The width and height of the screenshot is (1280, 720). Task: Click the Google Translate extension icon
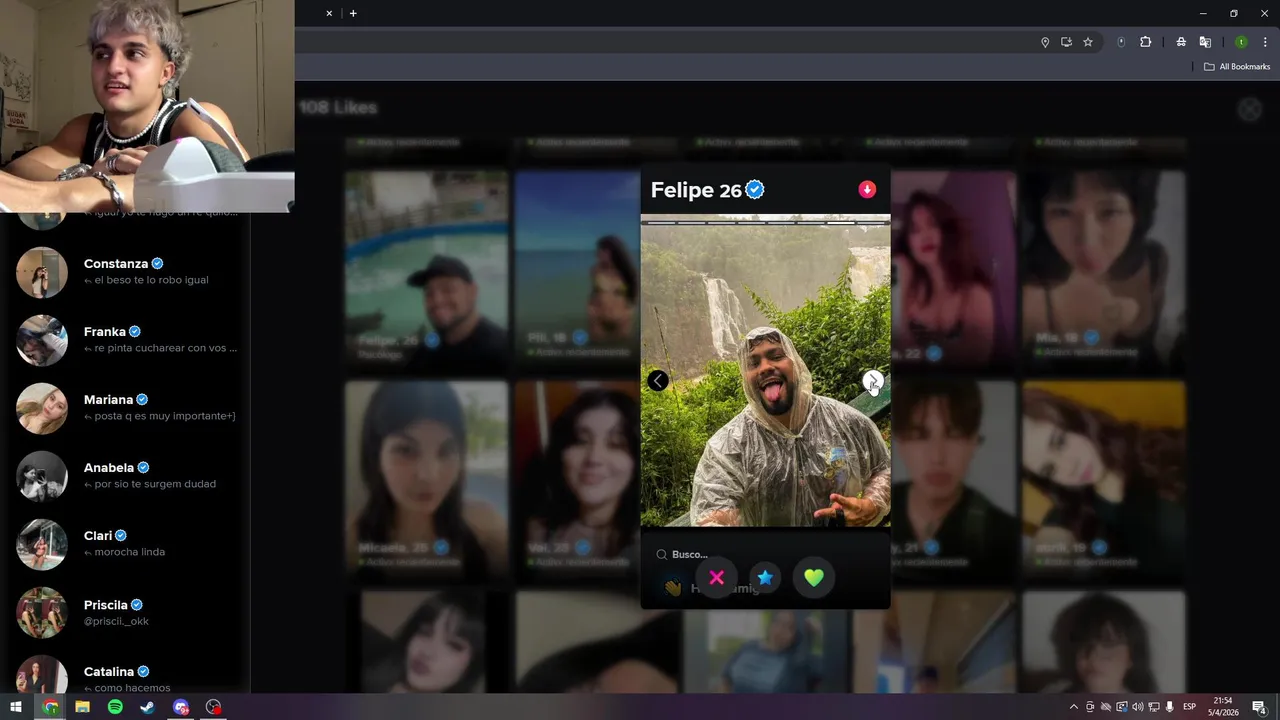click(1205, 42)
